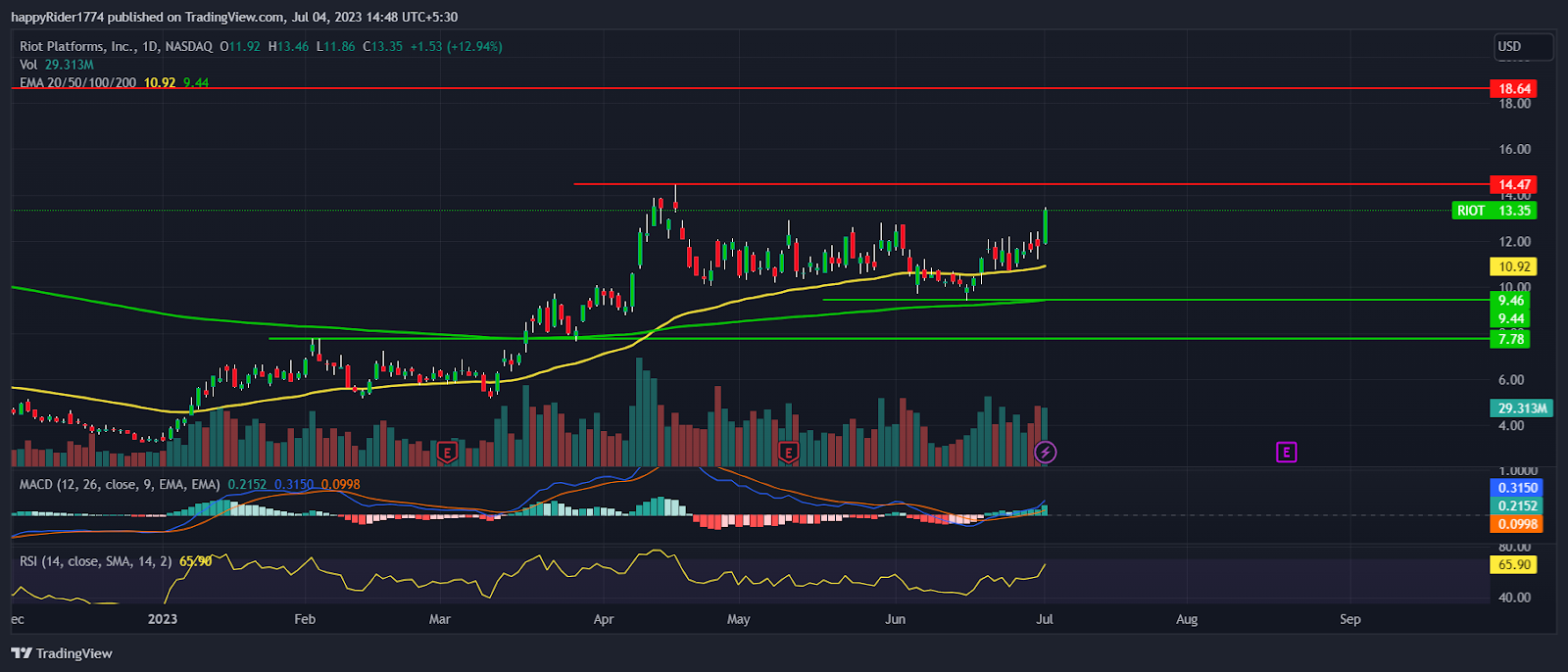Click the EMA 20/50/100/200 indicator legend

pyautogui.click(x=77, y=82)
